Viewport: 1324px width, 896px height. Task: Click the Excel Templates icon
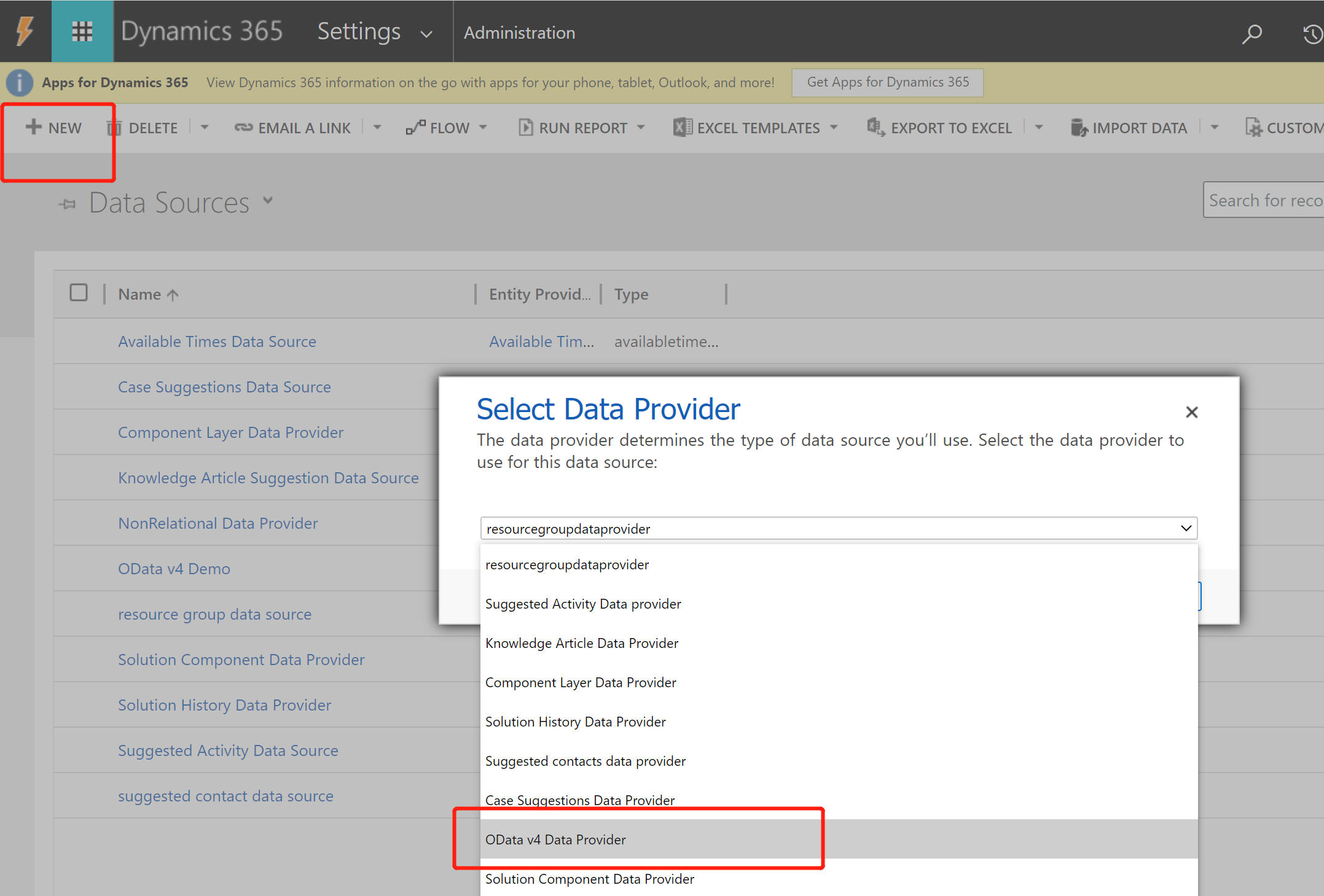(682, 127)
